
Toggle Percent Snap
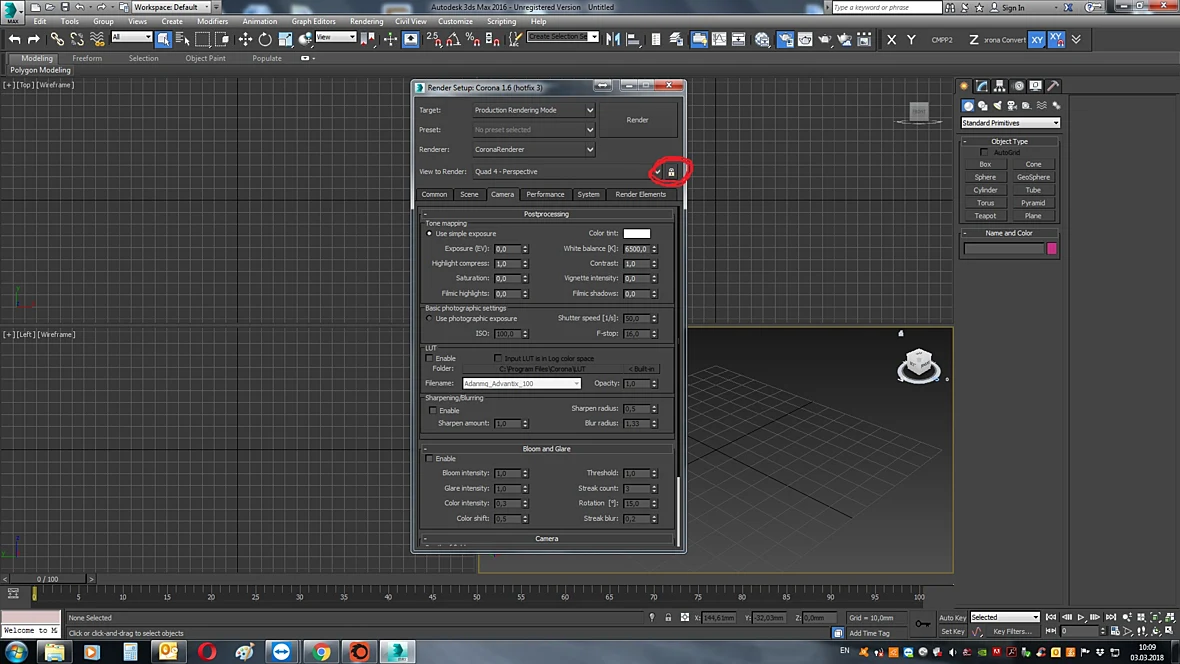coord(473,39)
